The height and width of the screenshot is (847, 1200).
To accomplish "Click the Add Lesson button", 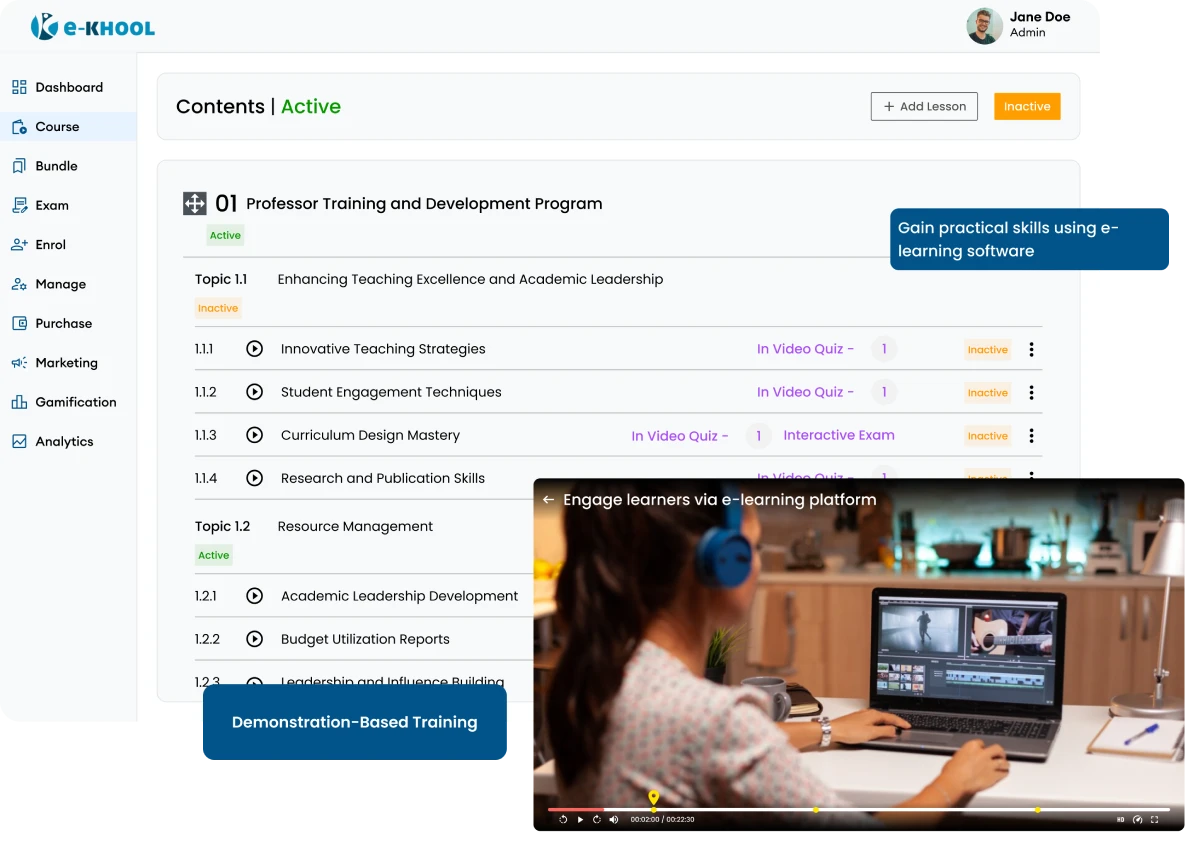I will pos(923,106).
